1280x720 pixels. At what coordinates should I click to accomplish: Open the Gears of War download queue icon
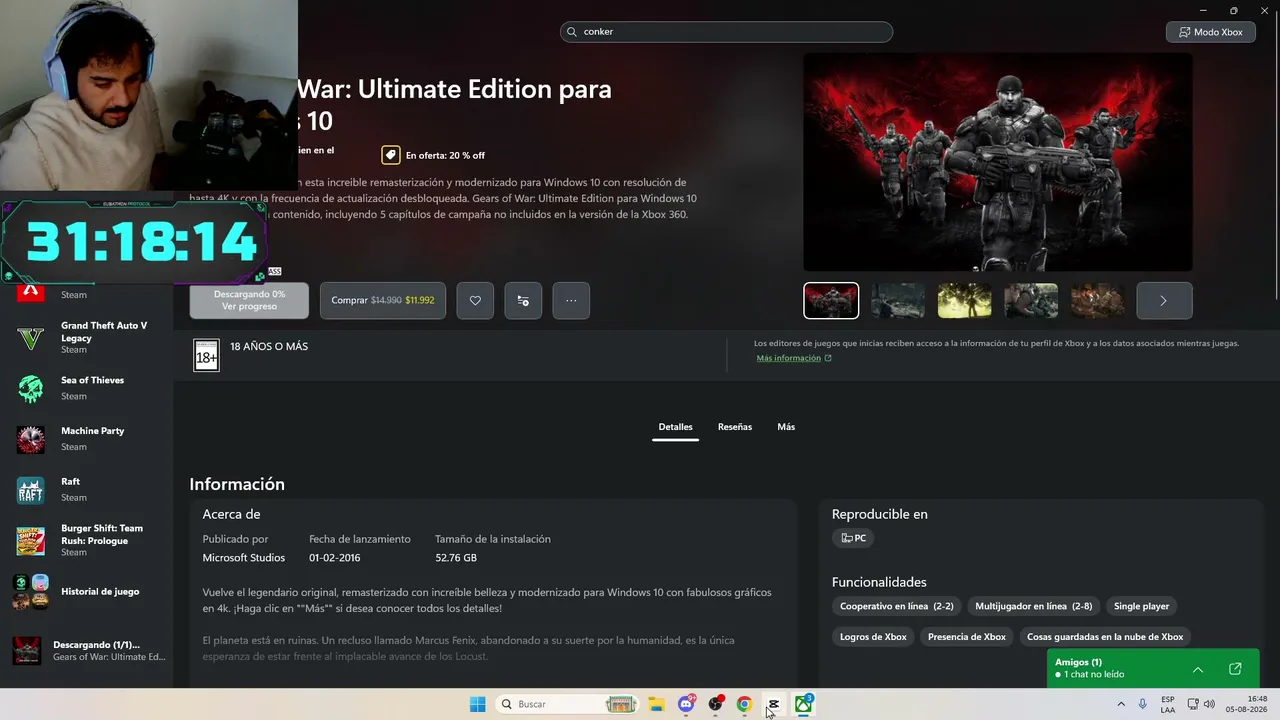point(27,650)
